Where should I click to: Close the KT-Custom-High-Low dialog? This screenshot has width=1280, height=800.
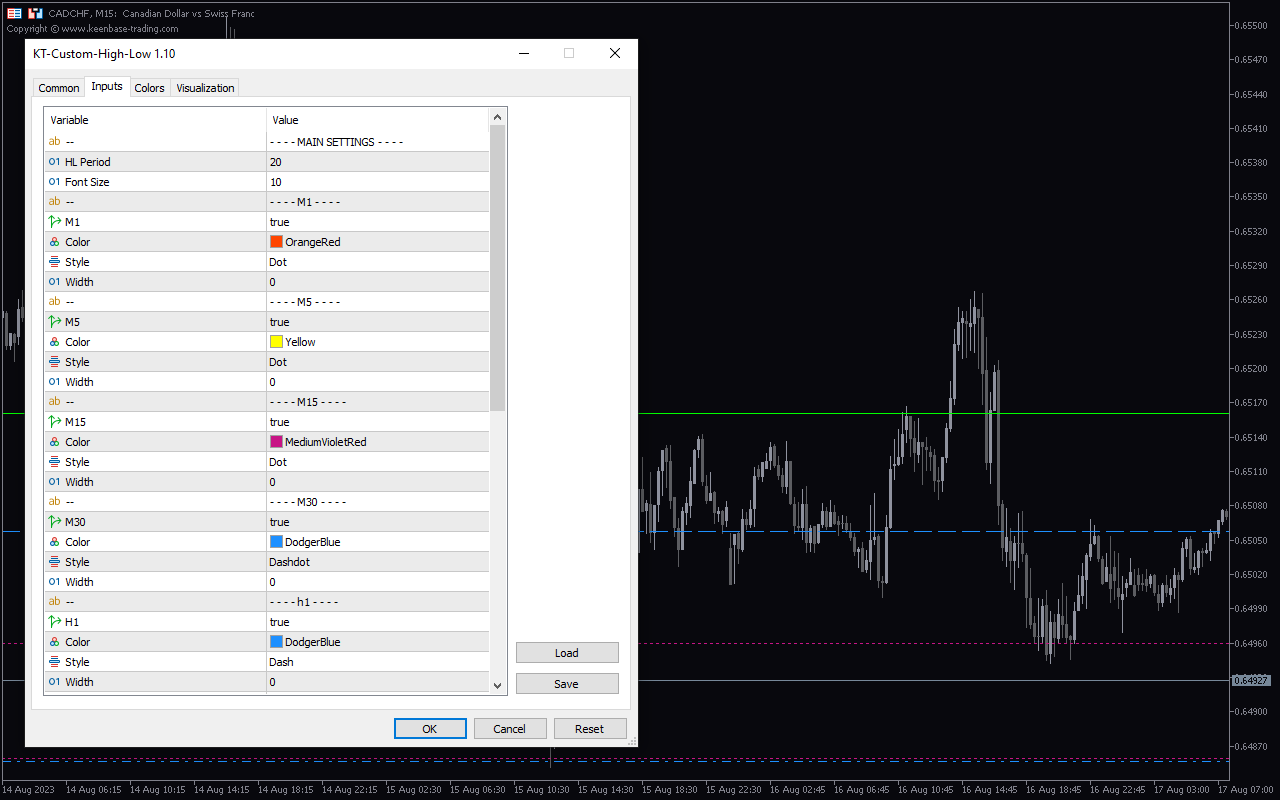coord(615,53)
